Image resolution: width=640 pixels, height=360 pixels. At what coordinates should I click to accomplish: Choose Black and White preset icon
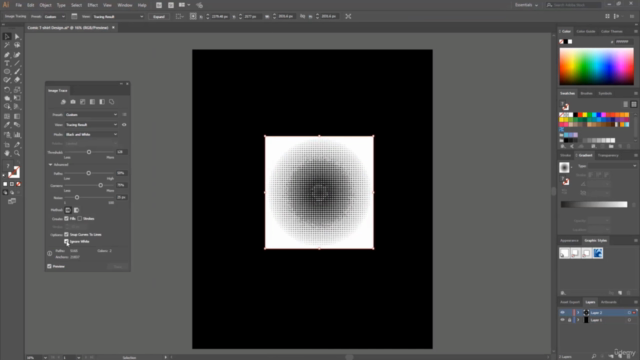(x=102, y=102)
